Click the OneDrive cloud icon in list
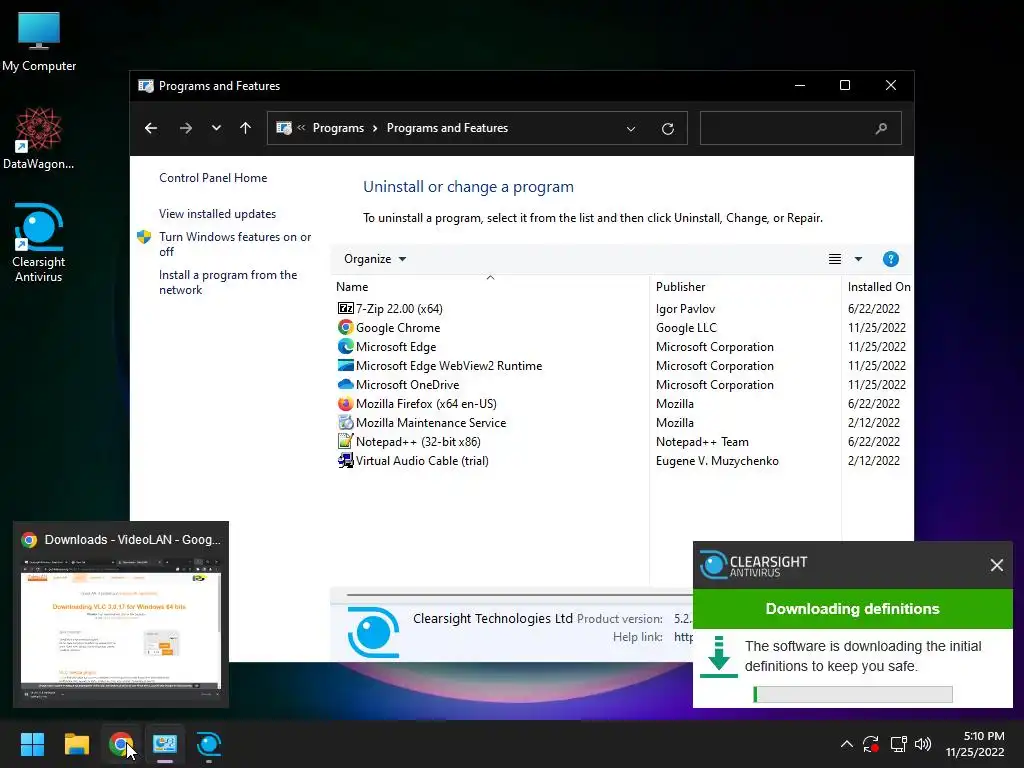 [x=345, y=384]
